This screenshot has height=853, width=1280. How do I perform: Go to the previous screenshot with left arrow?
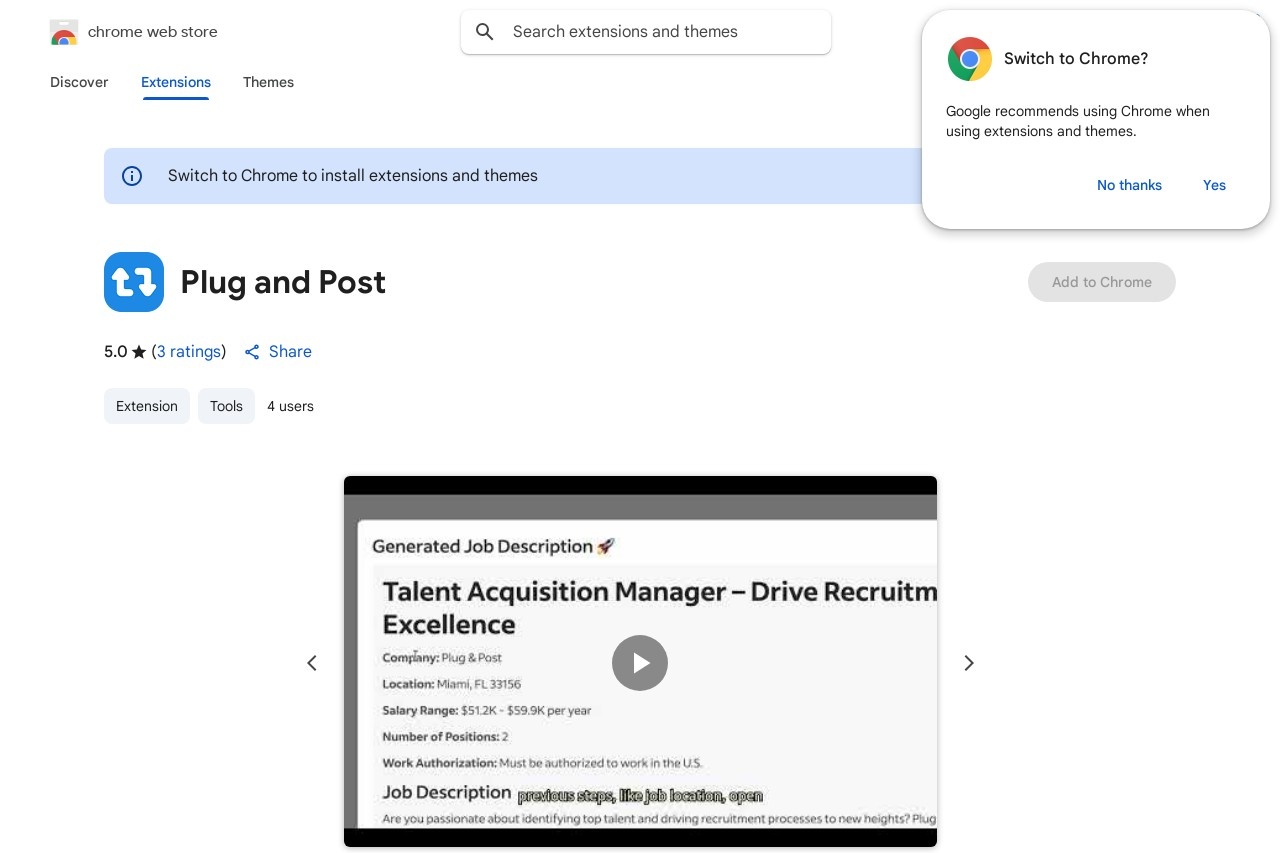312,663
